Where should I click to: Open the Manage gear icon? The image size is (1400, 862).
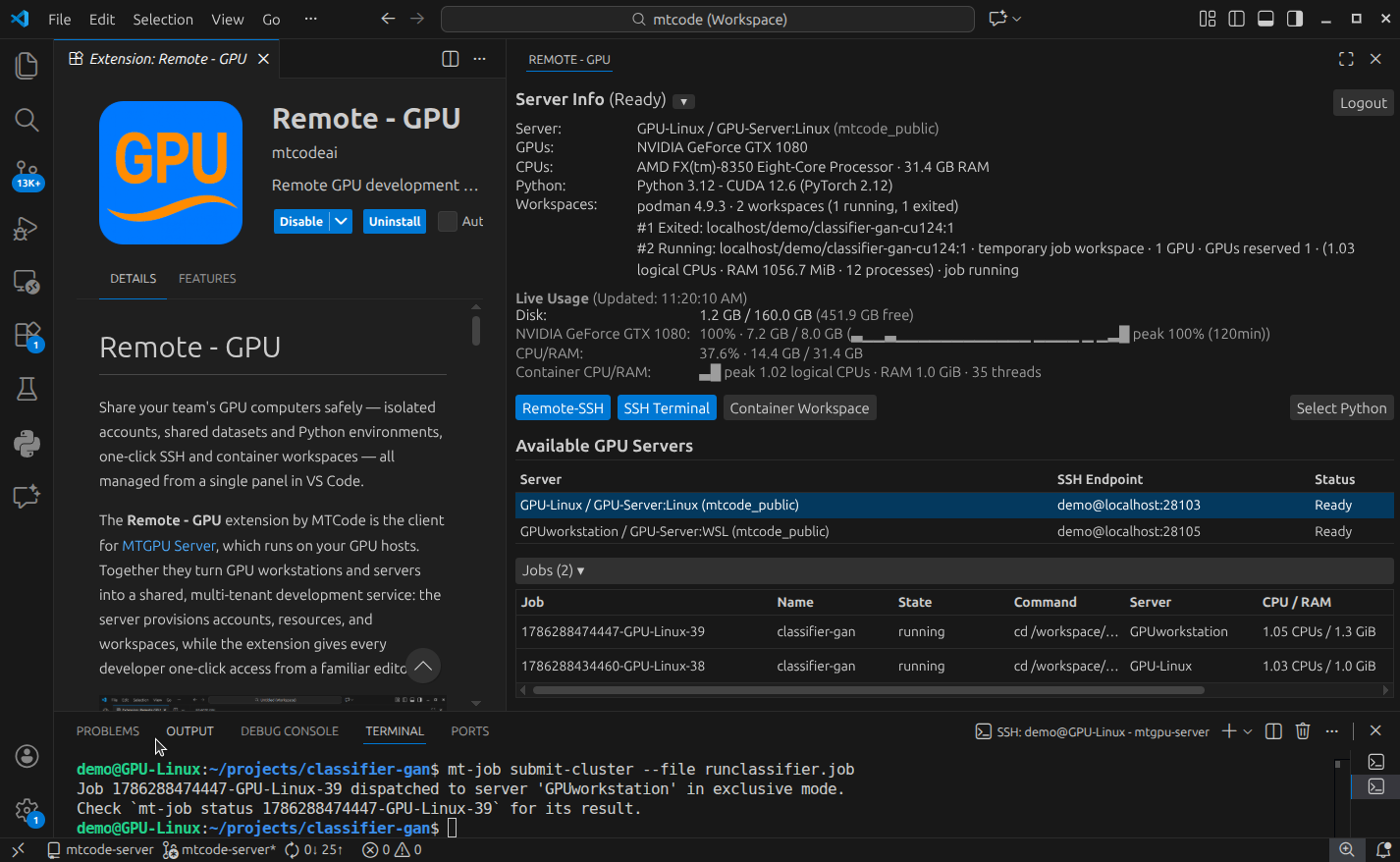(27, 811)
